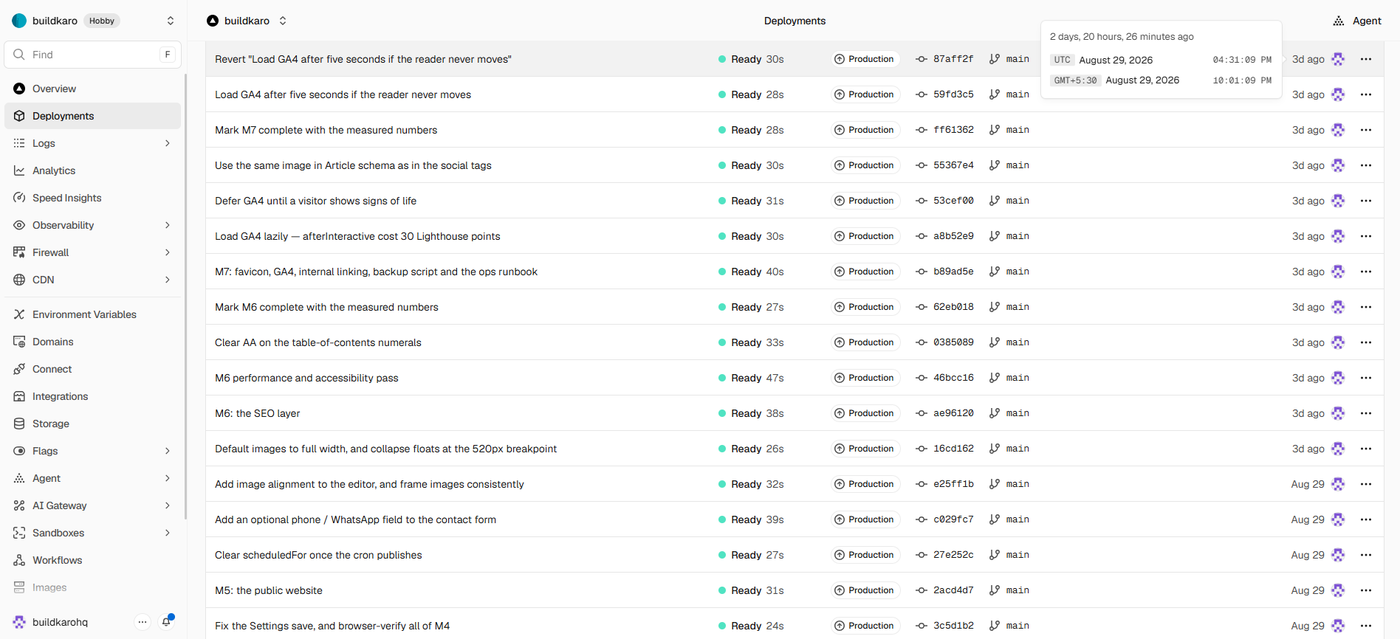1400x639 pixels.
Task: Open Speed Insights page
Action: [93, 198]
